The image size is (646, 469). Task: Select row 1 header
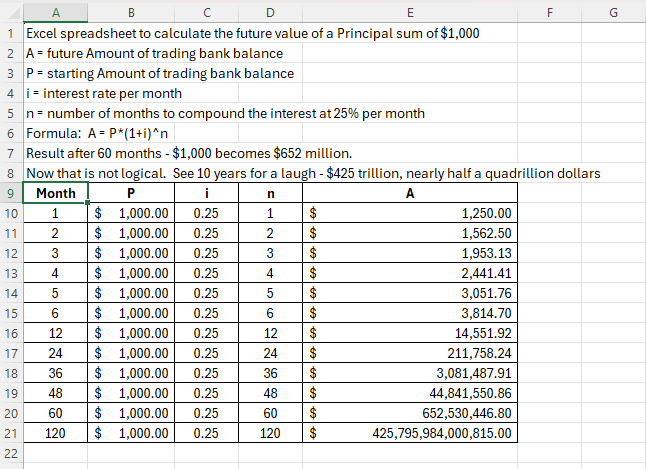(x=12, y=33)
